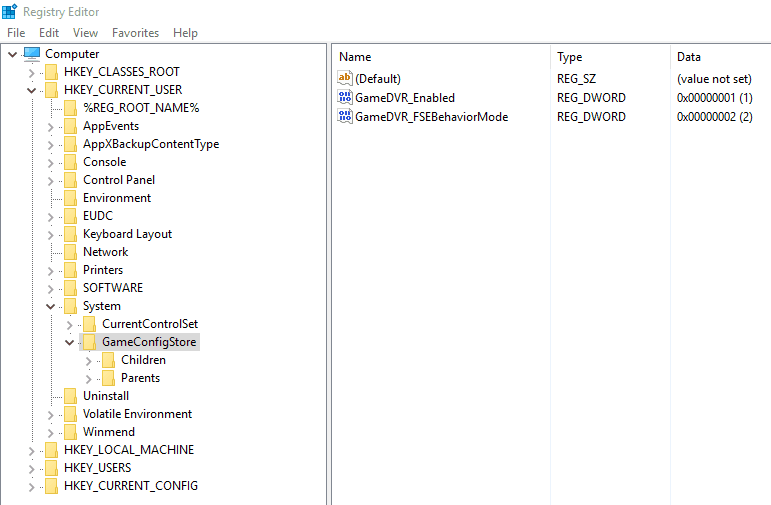Viewport: 771px width, 505px height.
Task: Click the Computer icon in the tree
Action: pyautogui.click(x=32, y=54)
